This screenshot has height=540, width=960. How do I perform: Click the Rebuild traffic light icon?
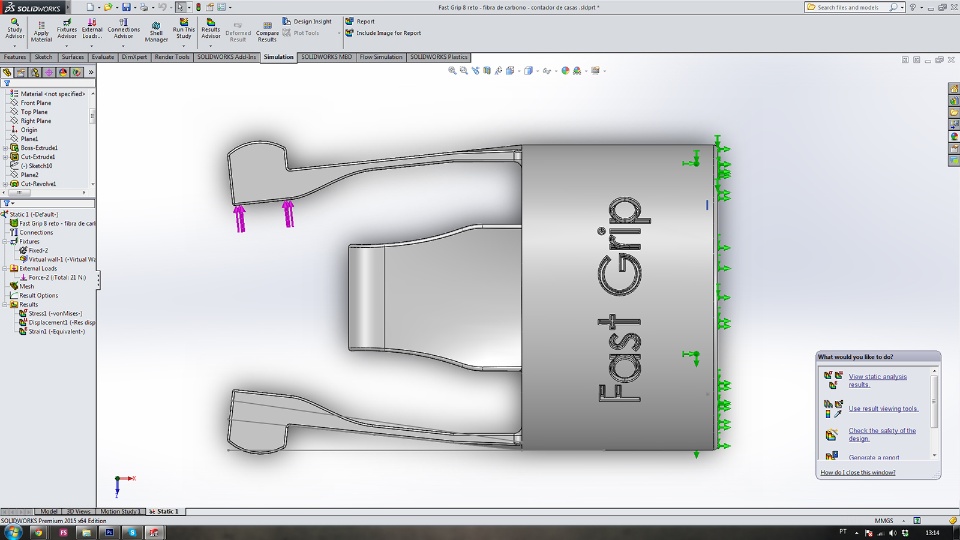pos(198,7)
